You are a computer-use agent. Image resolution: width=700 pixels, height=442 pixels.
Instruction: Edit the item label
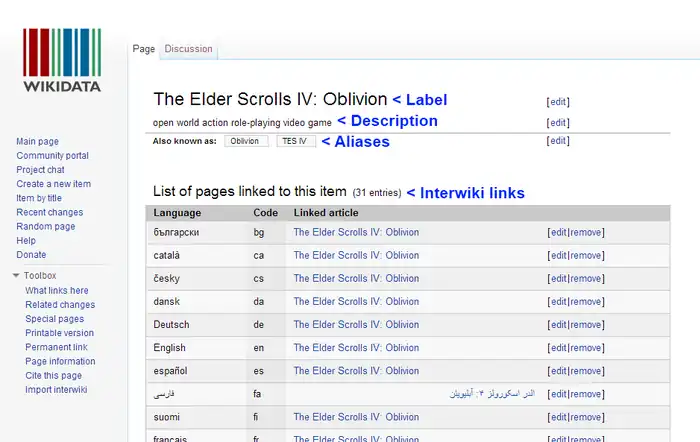[558, 101]
